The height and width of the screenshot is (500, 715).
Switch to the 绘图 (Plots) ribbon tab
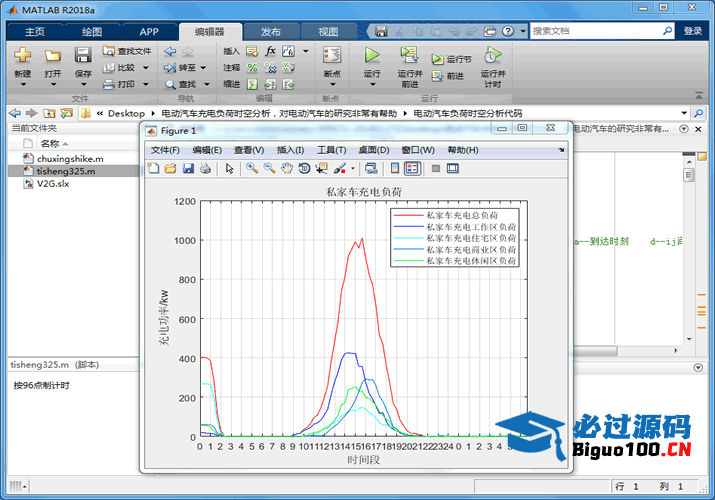pos(92,31)
